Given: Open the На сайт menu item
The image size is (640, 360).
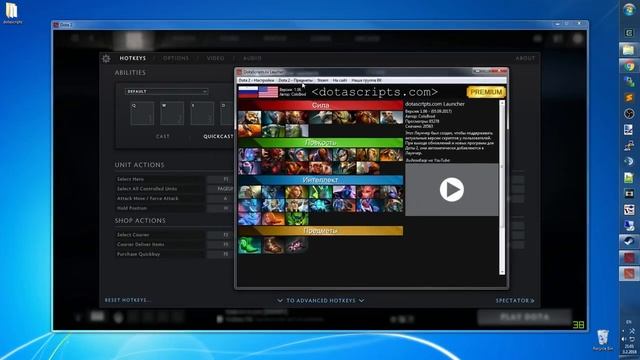Looking at the screenshot, I should pyautogui.click(x=340, y=80).
